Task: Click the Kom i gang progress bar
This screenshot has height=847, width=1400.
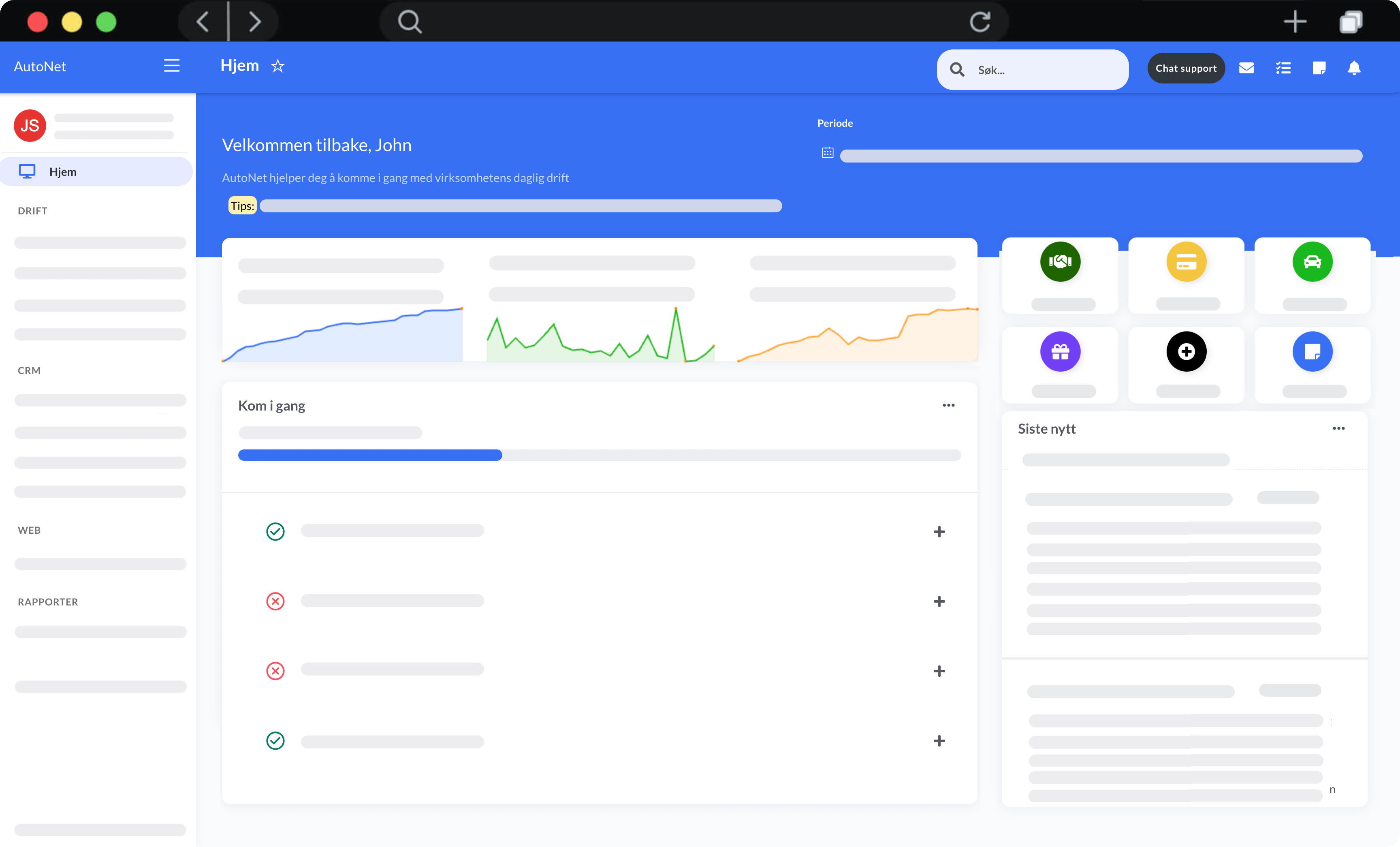Action: pyautogui.click(x=599, y=455)
